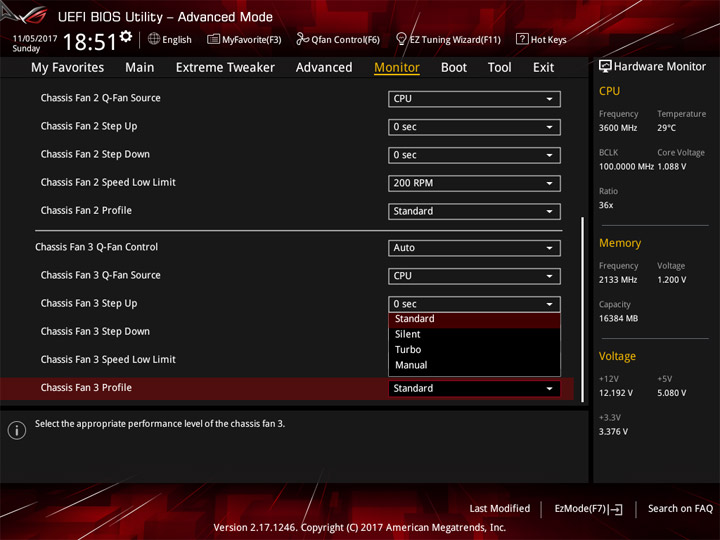
Task: Click the settings gear icon next to the clock
Action: pyautogui.click(x=125, y=37)
